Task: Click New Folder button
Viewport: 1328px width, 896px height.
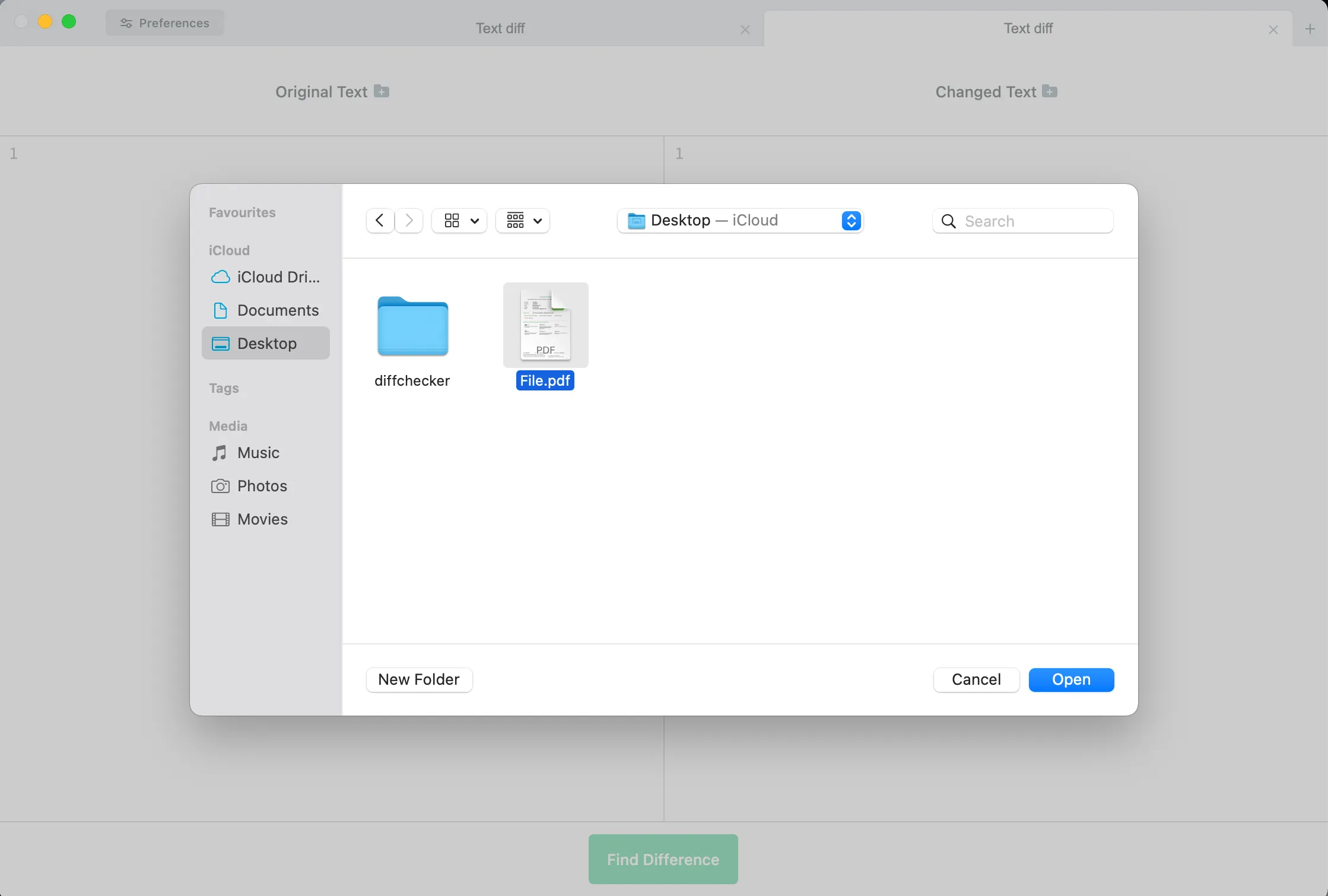Action: [x=419, y=680]
